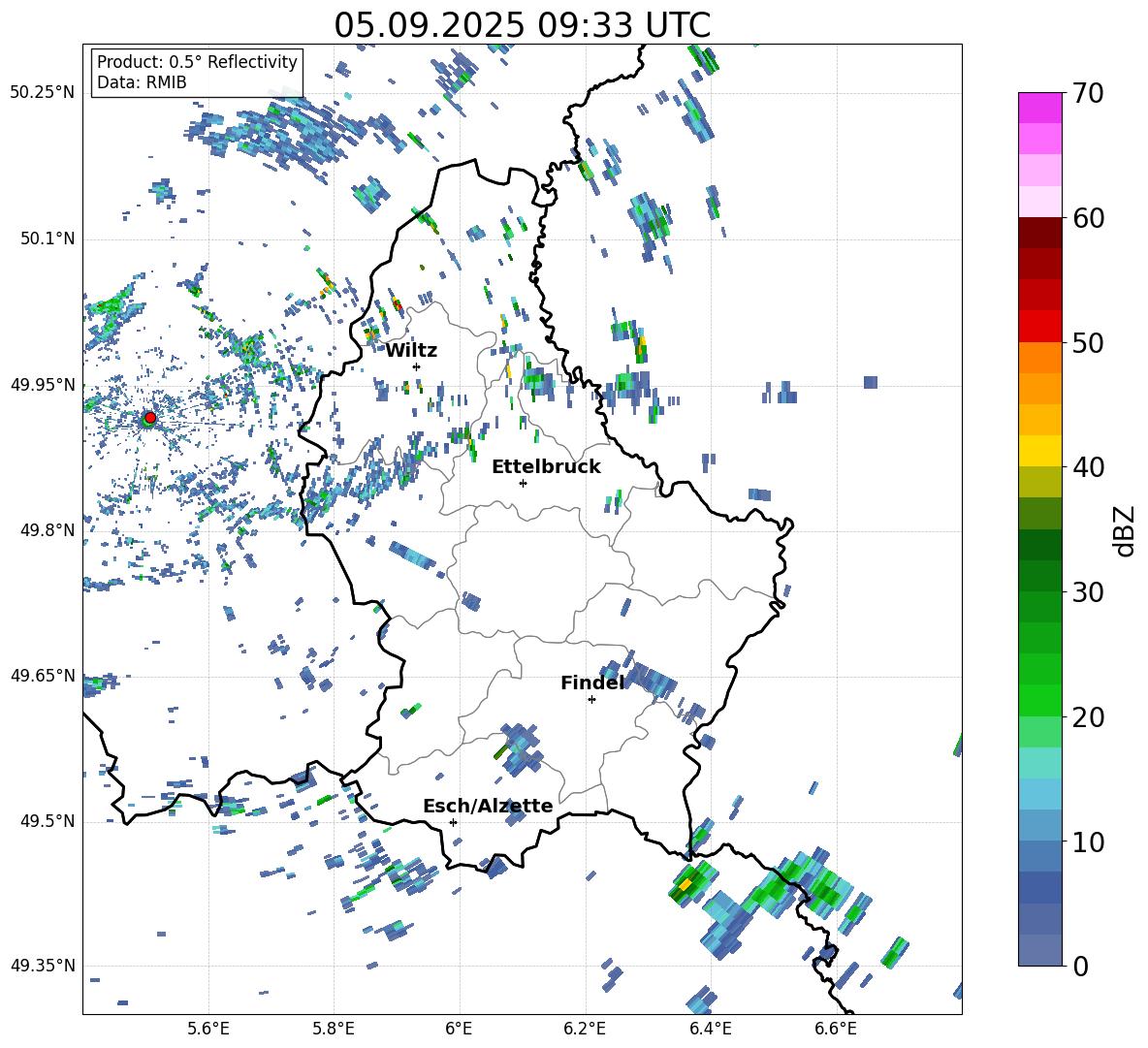Click the 50.25°N latitude label
1148x1048 pixels.
tap(43, 93)
